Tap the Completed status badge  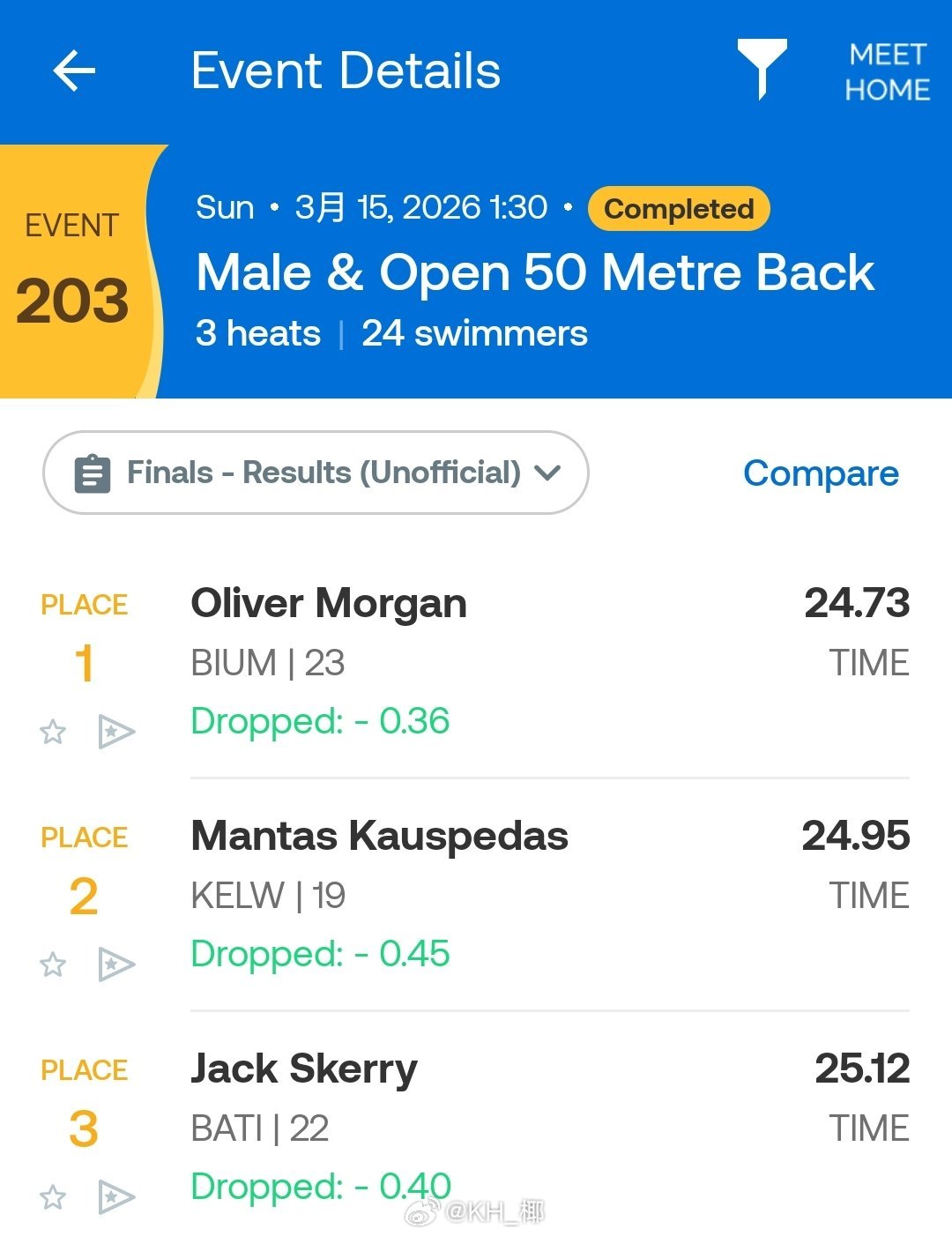point(679,209)
